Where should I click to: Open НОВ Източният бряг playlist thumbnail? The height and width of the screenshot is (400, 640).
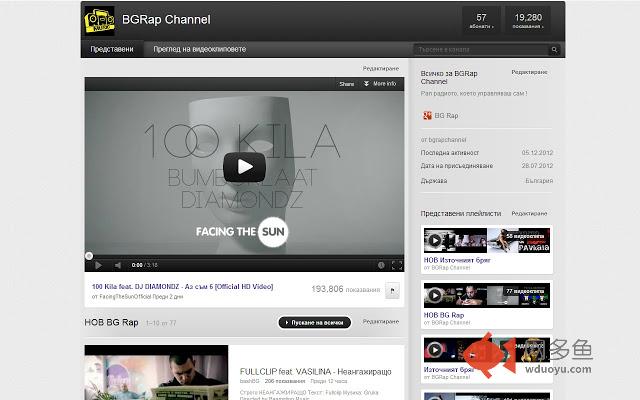[487, 240]
